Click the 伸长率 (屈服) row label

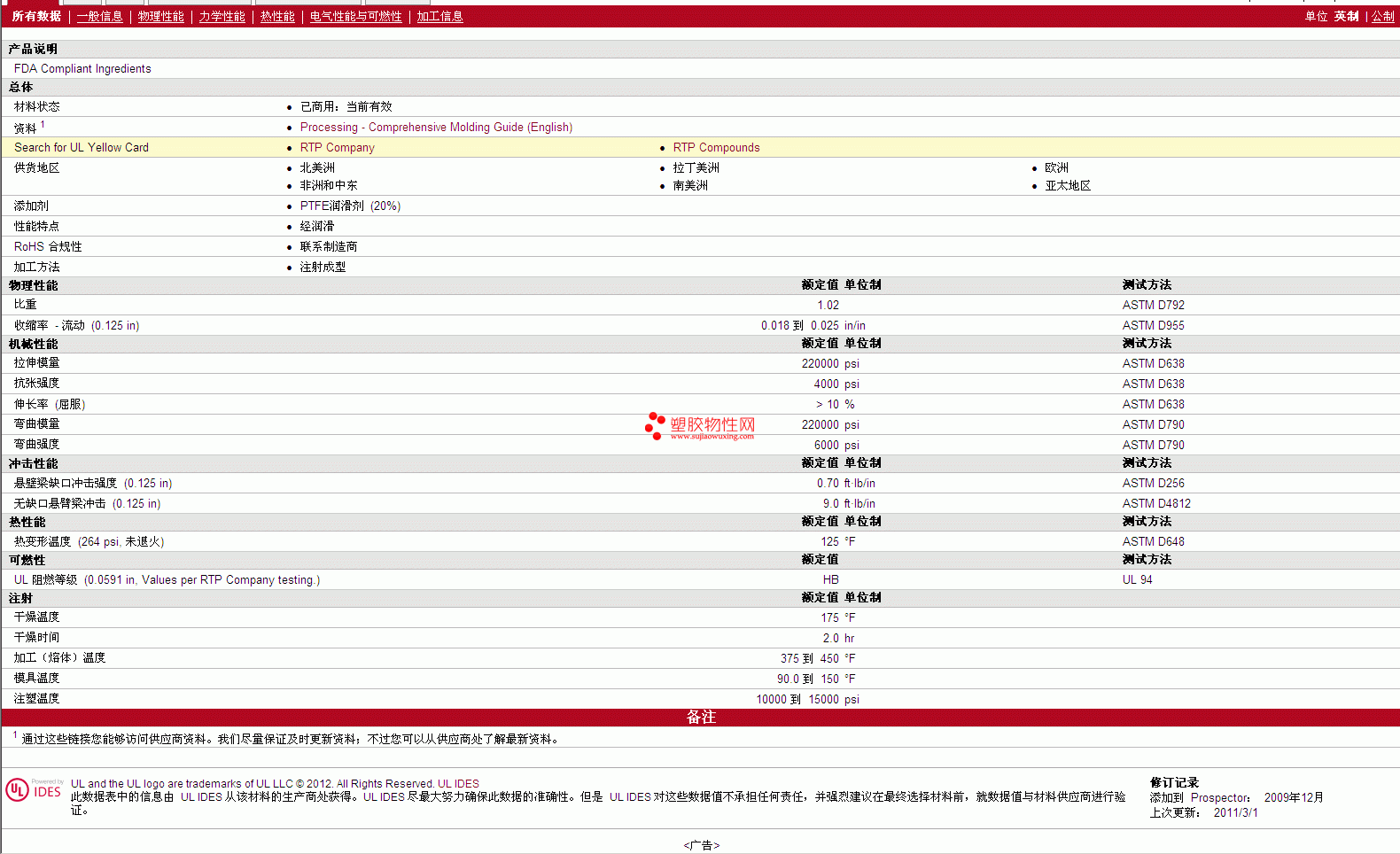click(x=50, y=405)
